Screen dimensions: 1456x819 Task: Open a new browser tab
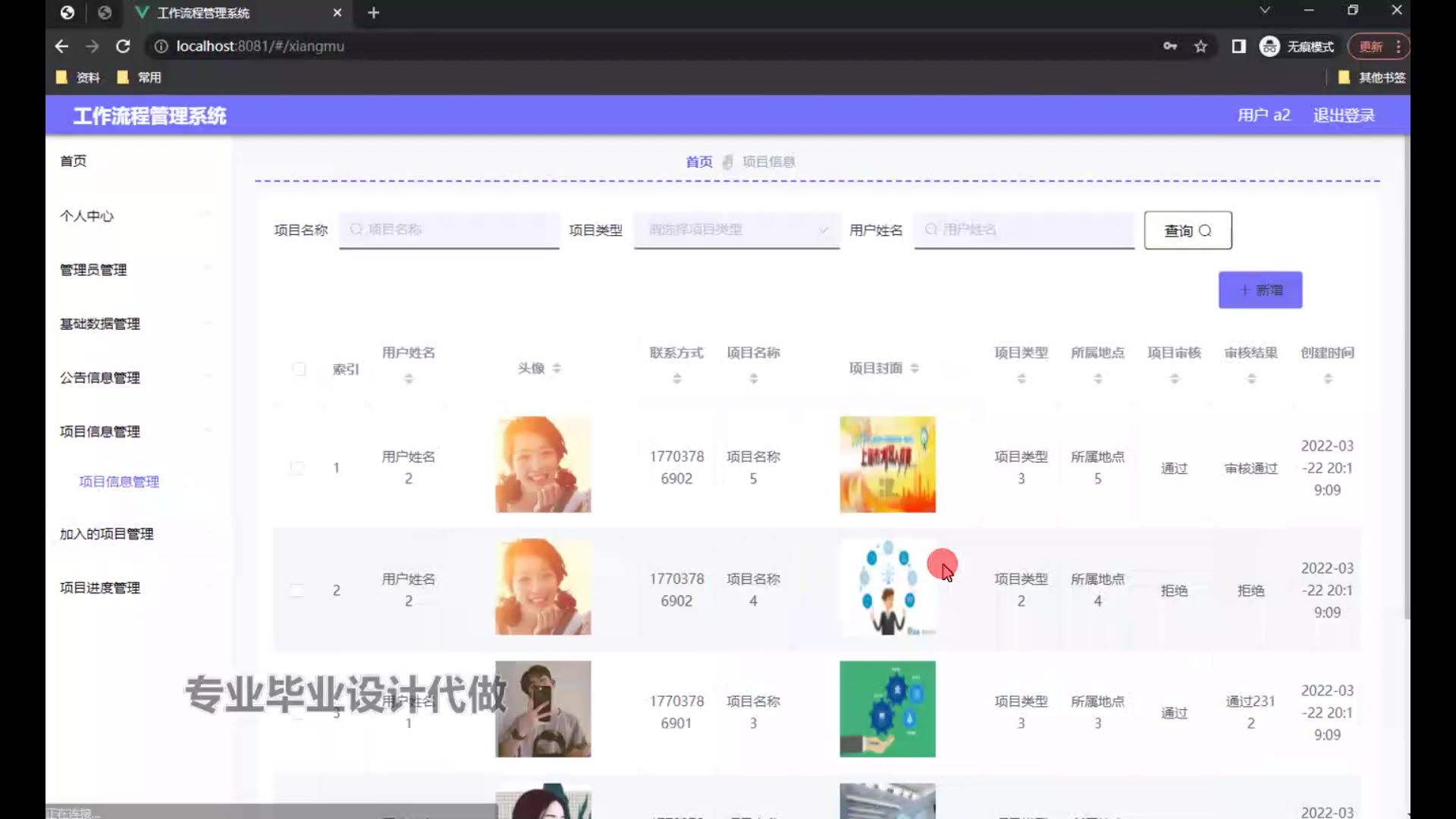(373, 13)
